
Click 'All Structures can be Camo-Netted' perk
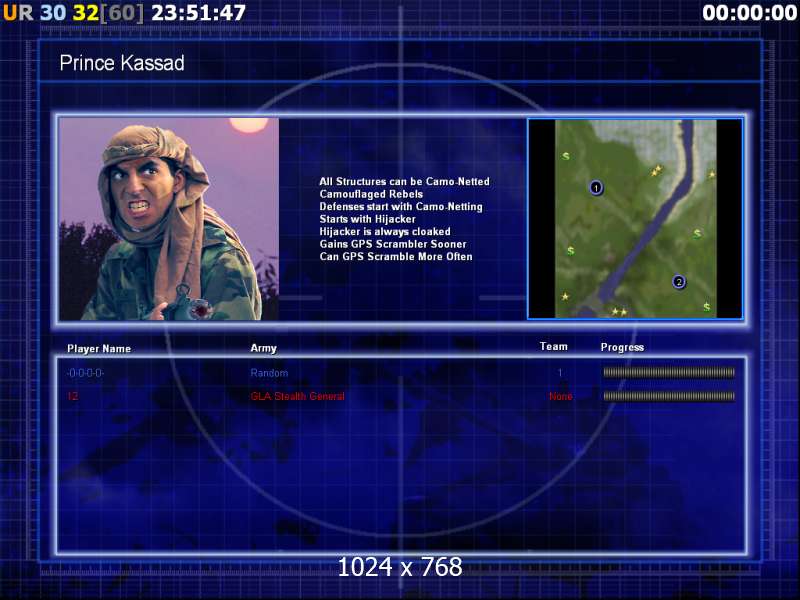click(404, 181)
